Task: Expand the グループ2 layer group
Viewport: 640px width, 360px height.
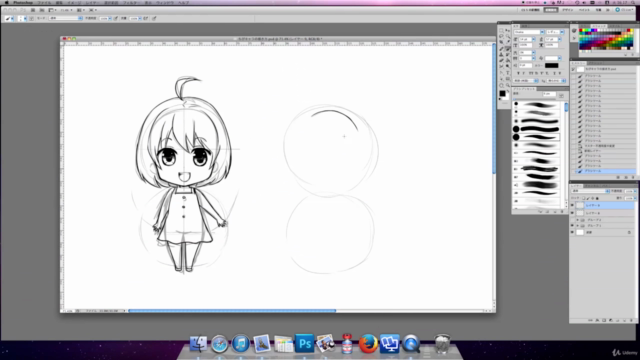Action: point(577,220)
